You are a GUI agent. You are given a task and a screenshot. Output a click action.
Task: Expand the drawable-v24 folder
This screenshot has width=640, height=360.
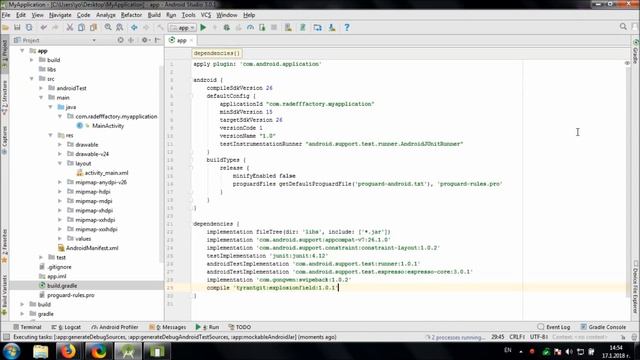60,154
